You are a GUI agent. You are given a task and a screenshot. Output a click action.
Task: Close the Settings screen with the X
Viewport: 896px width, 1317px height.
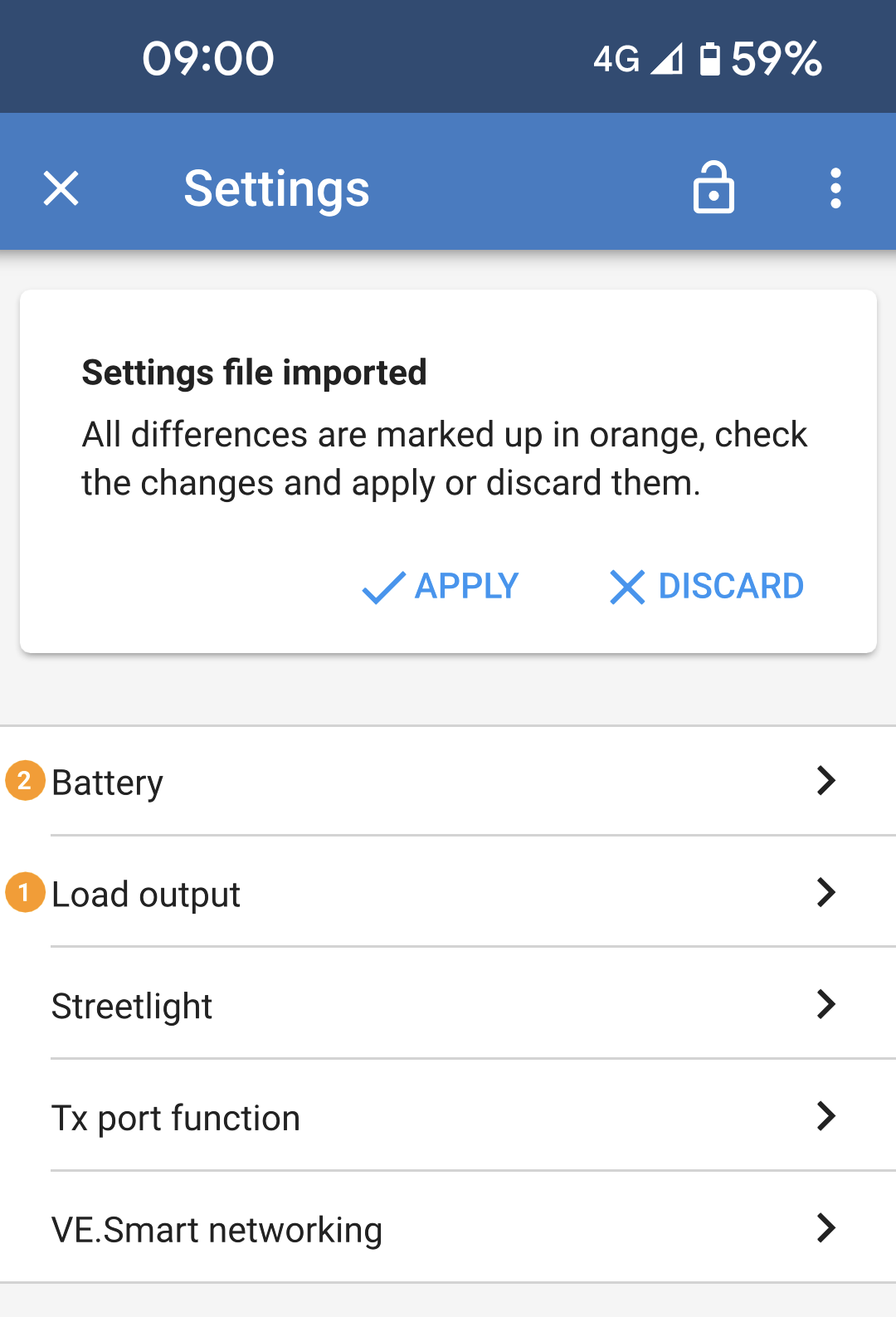coord(61,188)
